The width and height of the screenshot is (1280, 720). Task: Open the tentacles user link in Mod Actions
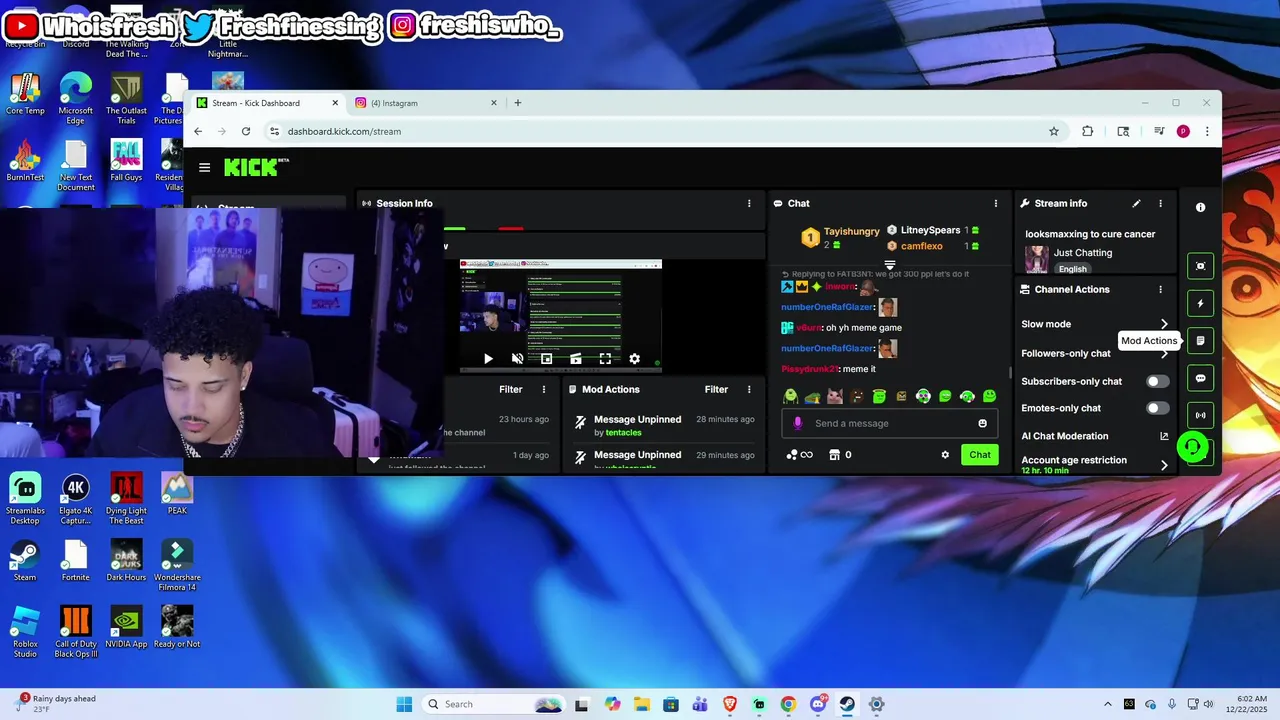(x=624, y=433)
